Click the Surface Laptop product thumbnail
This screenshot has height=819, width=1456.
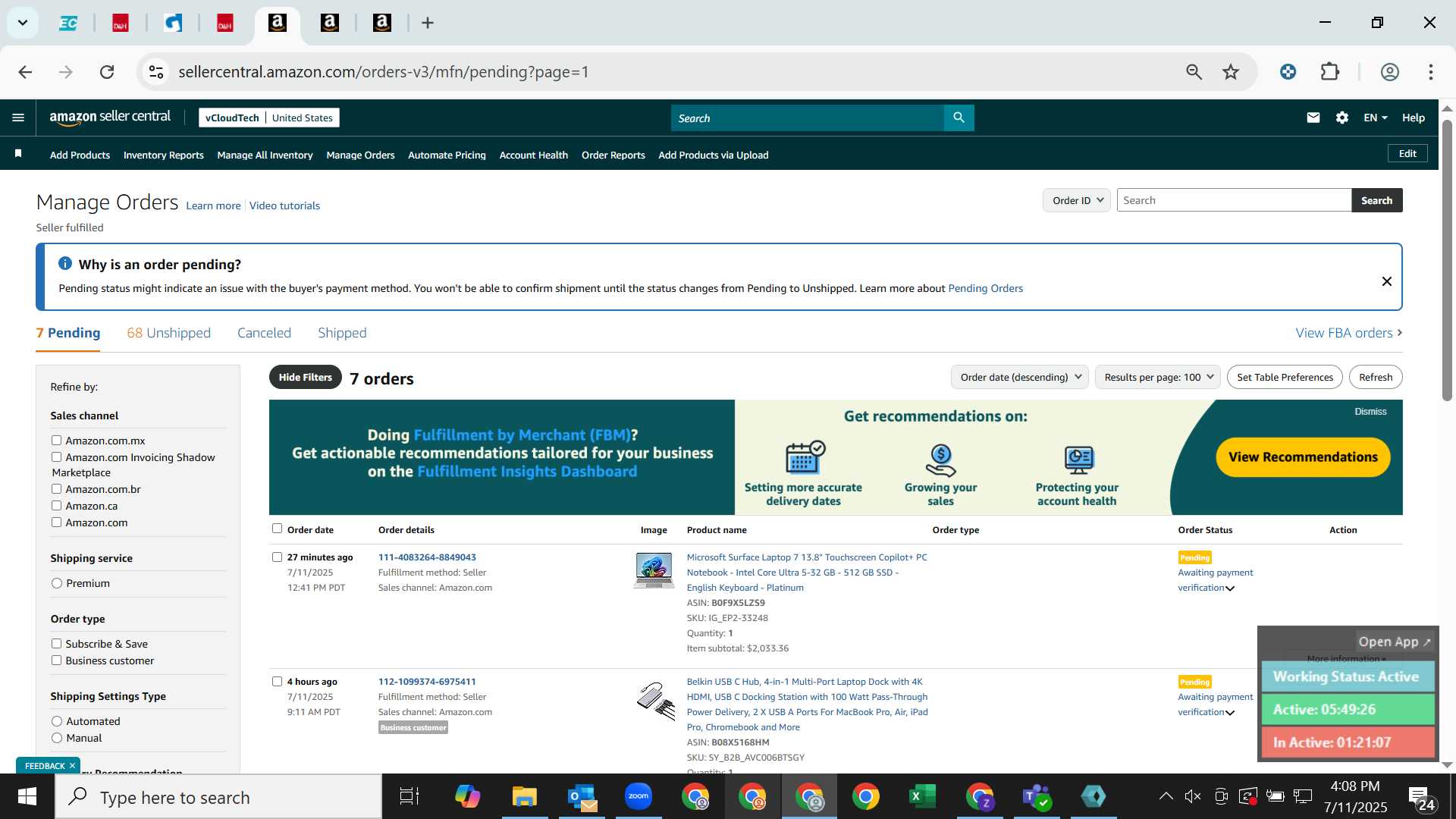[654, 570]
